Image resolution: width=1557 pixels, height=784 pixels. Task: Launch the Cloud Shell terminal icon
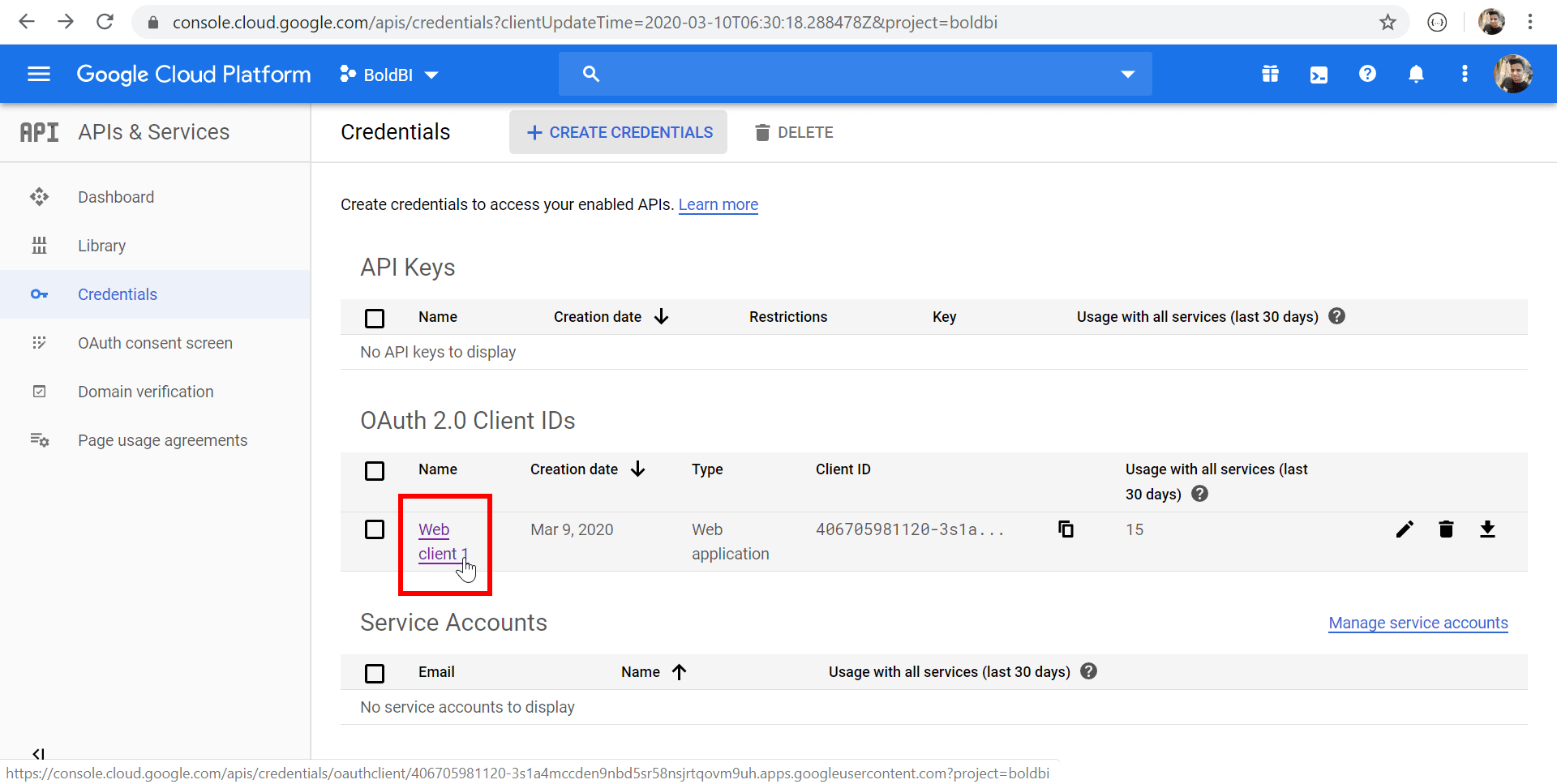coord(1319,74)
